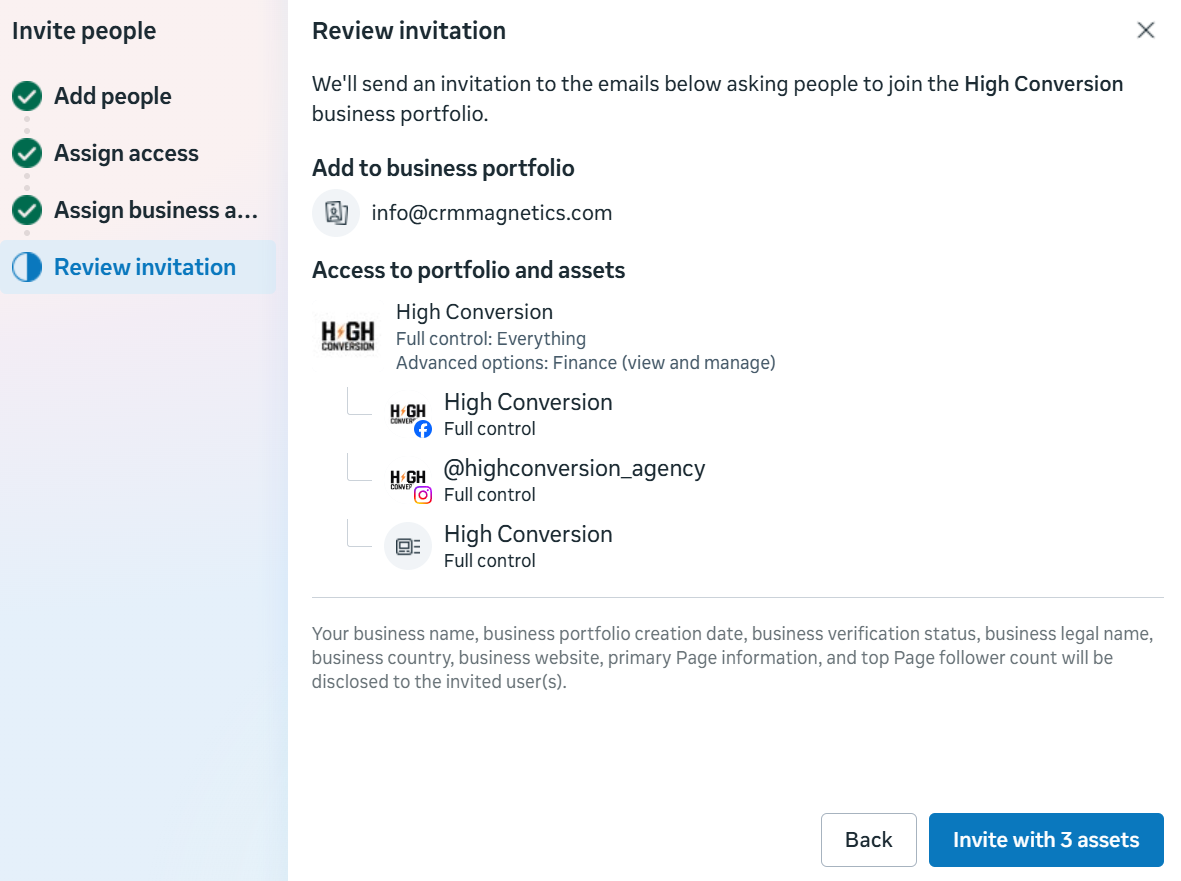Viewport: 1181px width, 881px height.
Task: Click the ad account icon for High Conversion
Action: (408, 547)
